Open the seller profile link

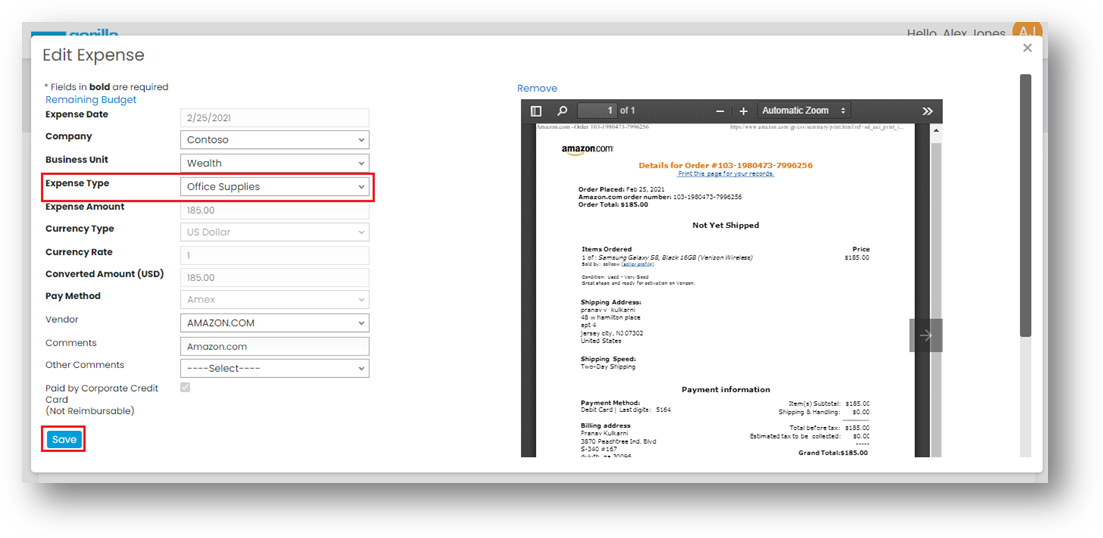(x=638, y=264)
